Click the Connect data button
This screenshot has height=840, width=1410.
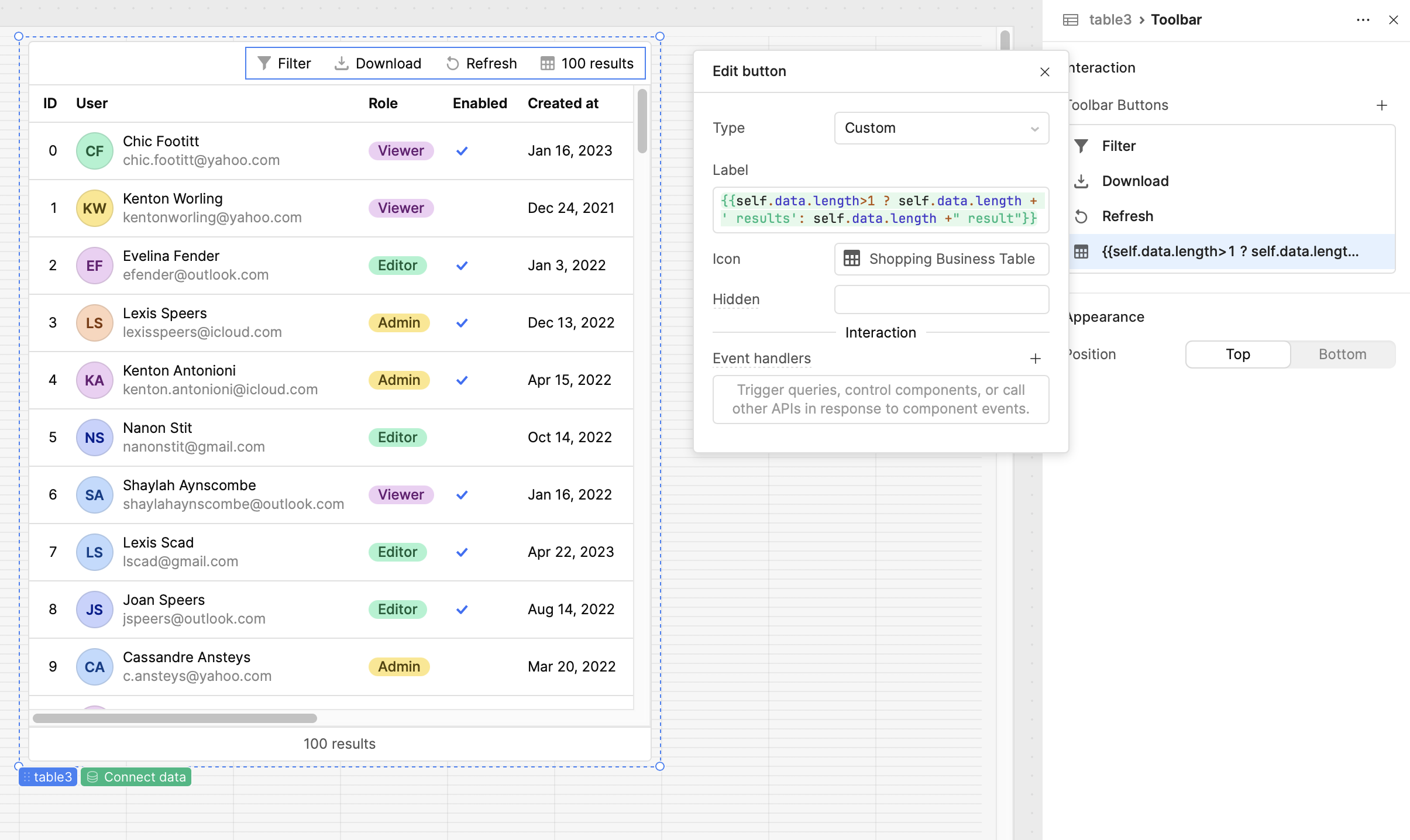[x=136, y=777]
